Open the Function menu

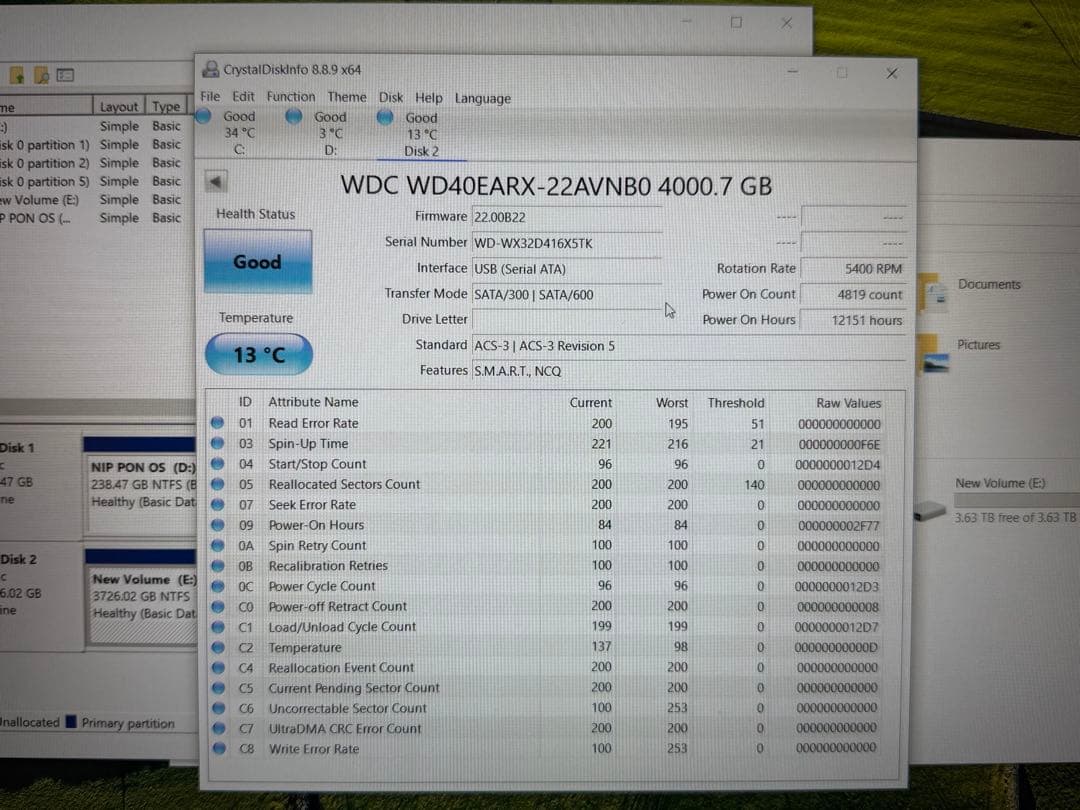click(291, 96)
